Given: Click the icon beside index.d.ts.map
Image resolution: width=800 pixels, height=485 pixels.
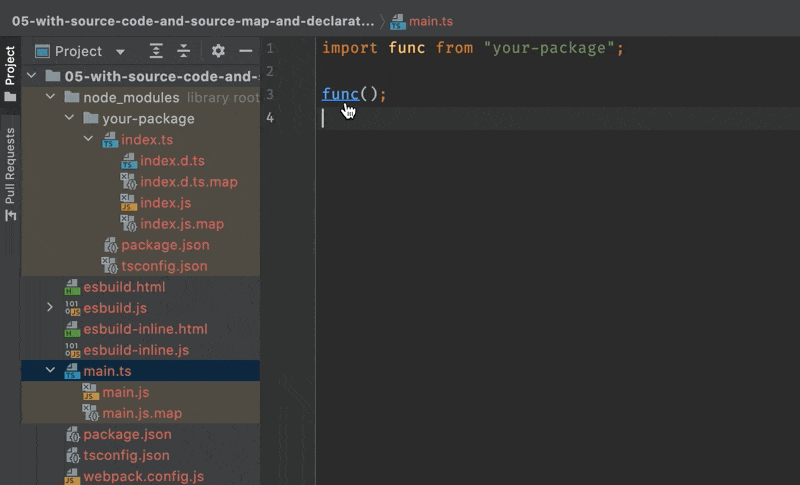Looking at the screenshot, I should pyautogui.click(x=129, y=182).
